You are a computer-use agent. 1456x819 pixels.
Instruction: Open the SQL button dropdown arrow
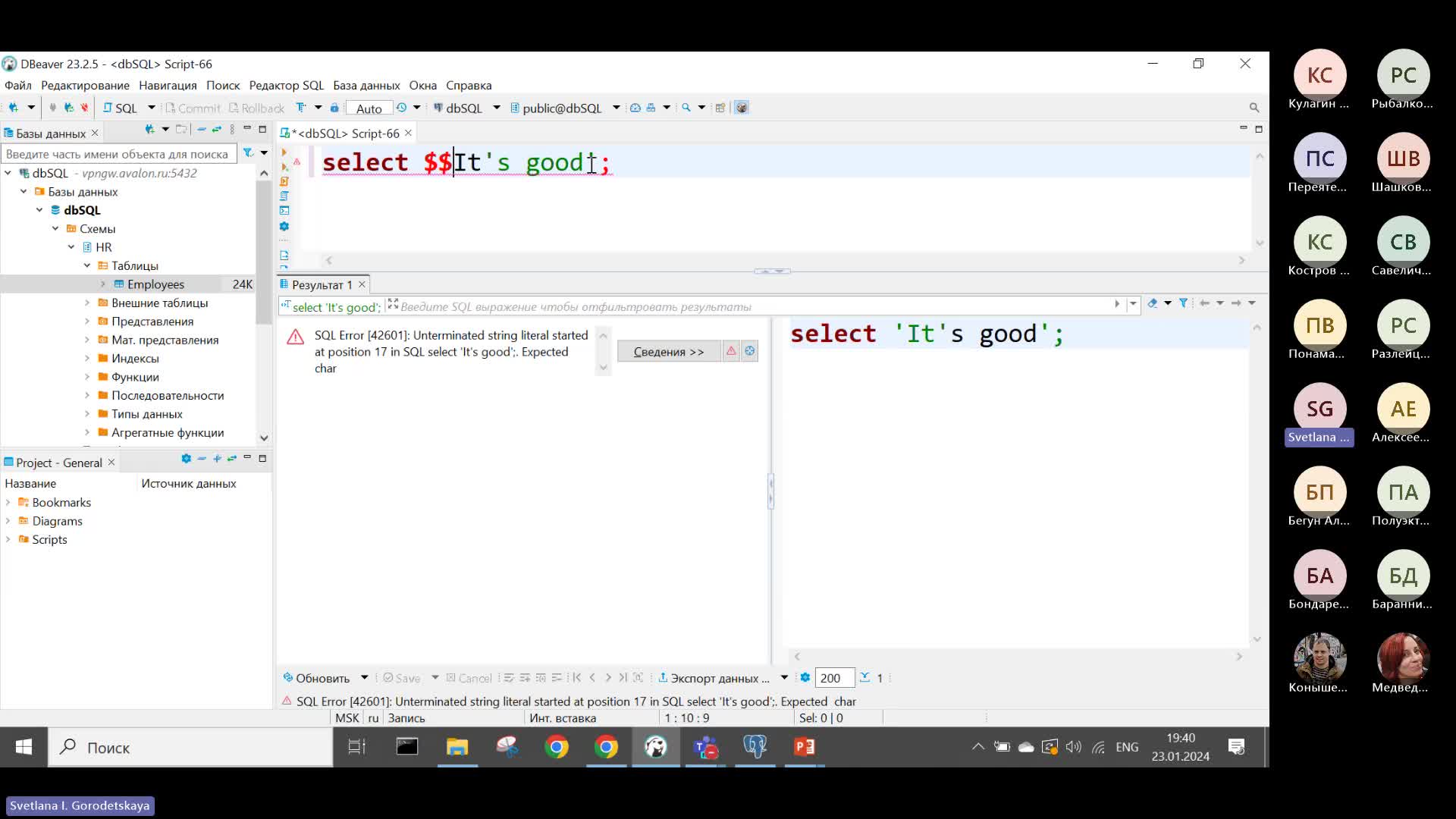click(151, 108)
